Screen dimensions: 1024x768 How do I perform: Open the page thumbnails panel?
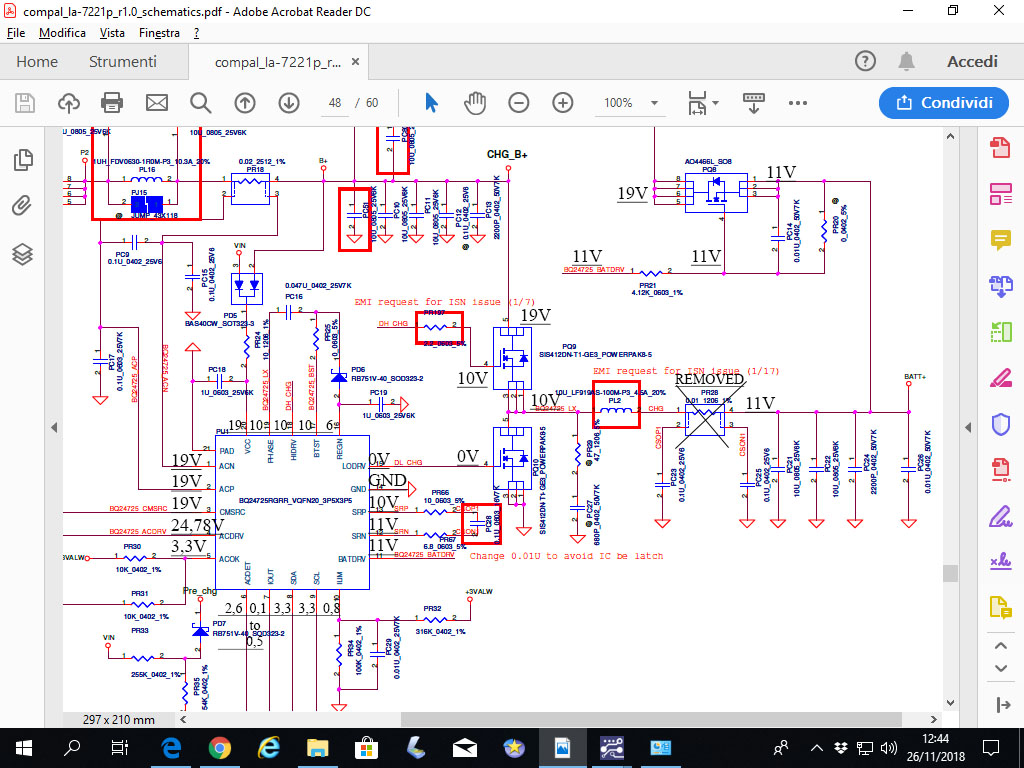point(22,160)
